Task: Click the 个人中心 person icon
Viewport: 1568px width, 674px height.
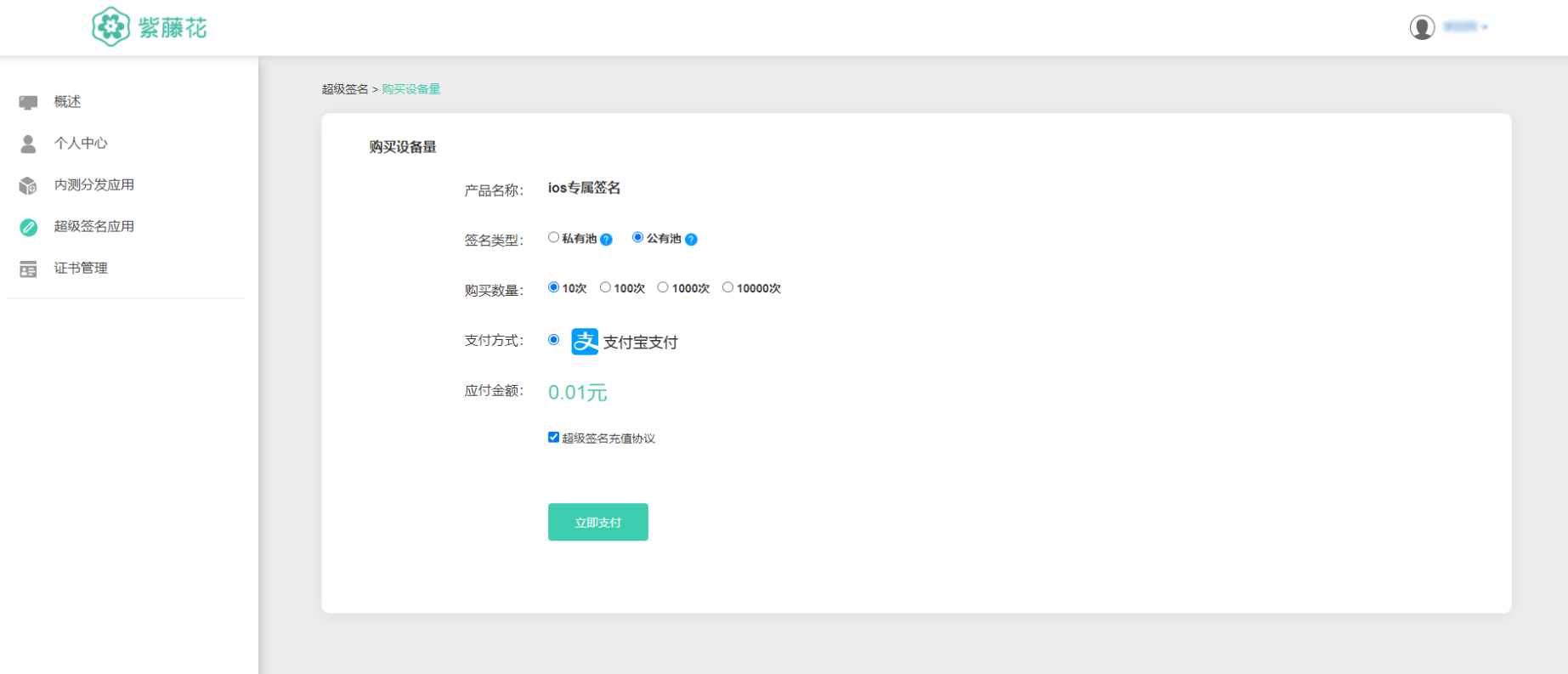Action: click(28, 144)
